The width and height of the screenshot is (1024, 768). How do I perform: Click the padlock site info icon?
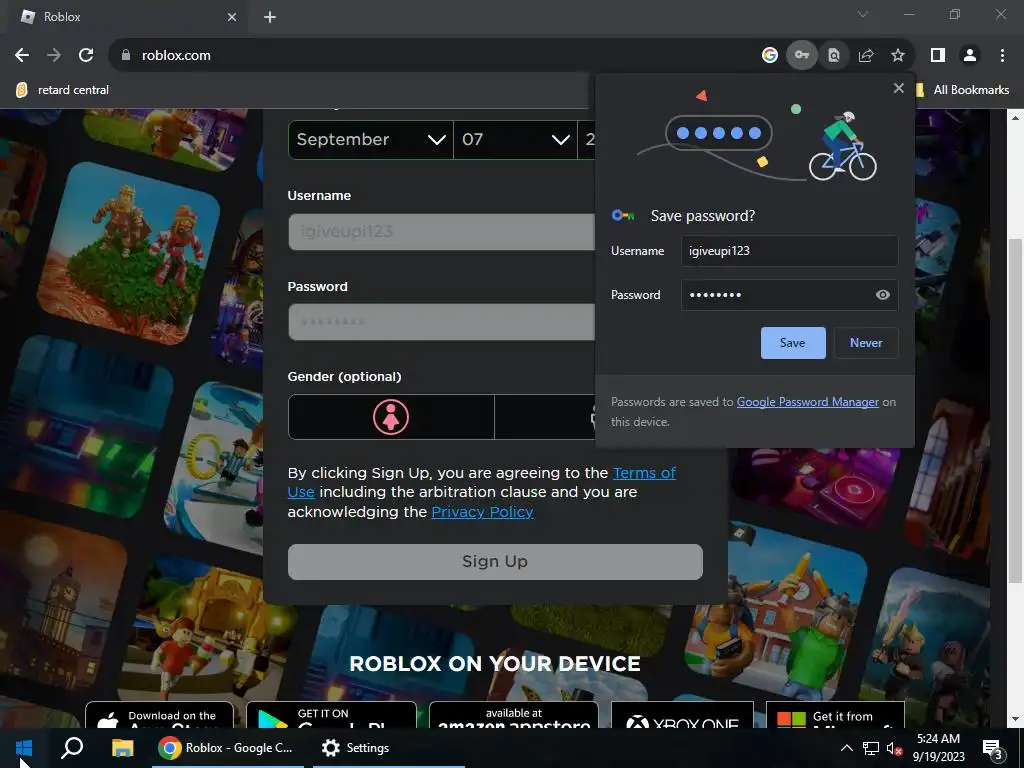(x=126, y=56)
